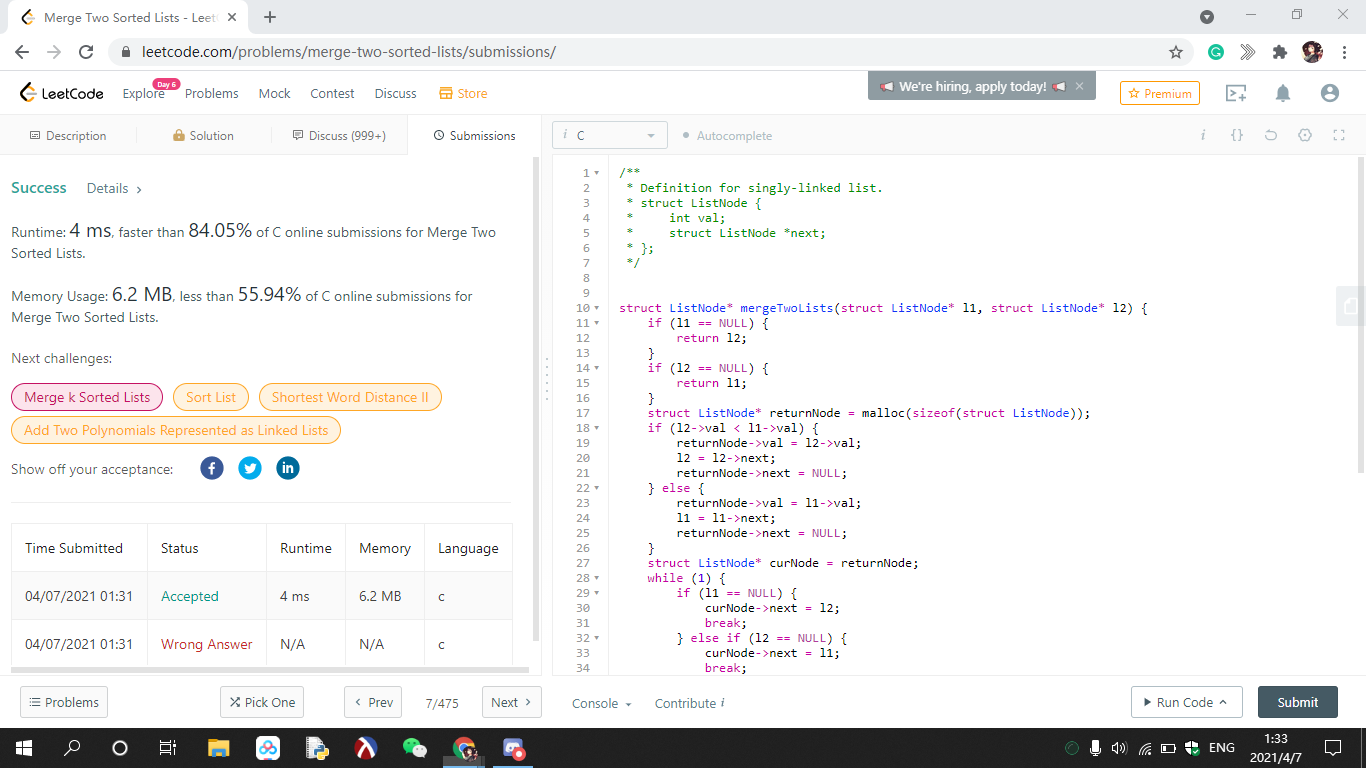Image resolution: width=1366 pixels, height=768 pixels.
Task: Click the Grammarly extension icon
Action: point(1216,52)
